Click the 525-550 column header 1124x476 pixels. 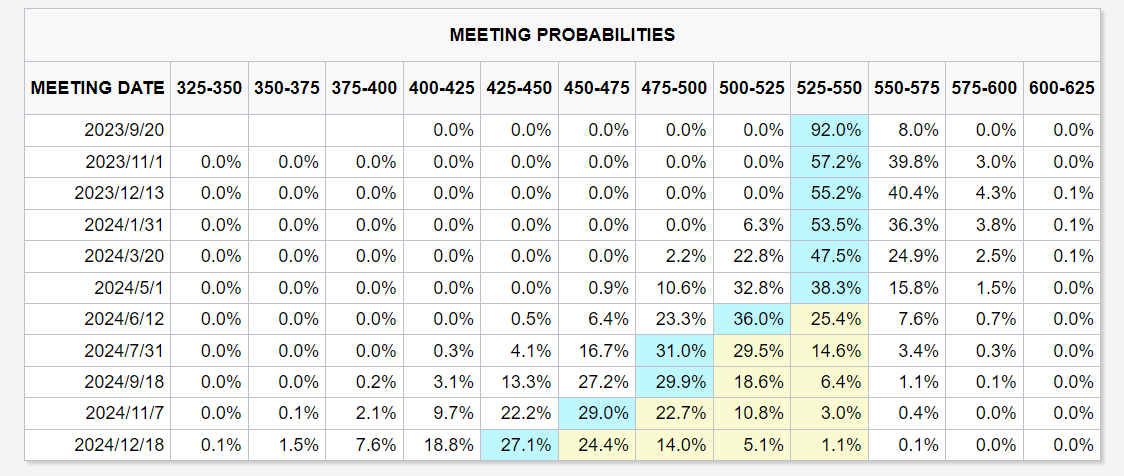[829, 88]
